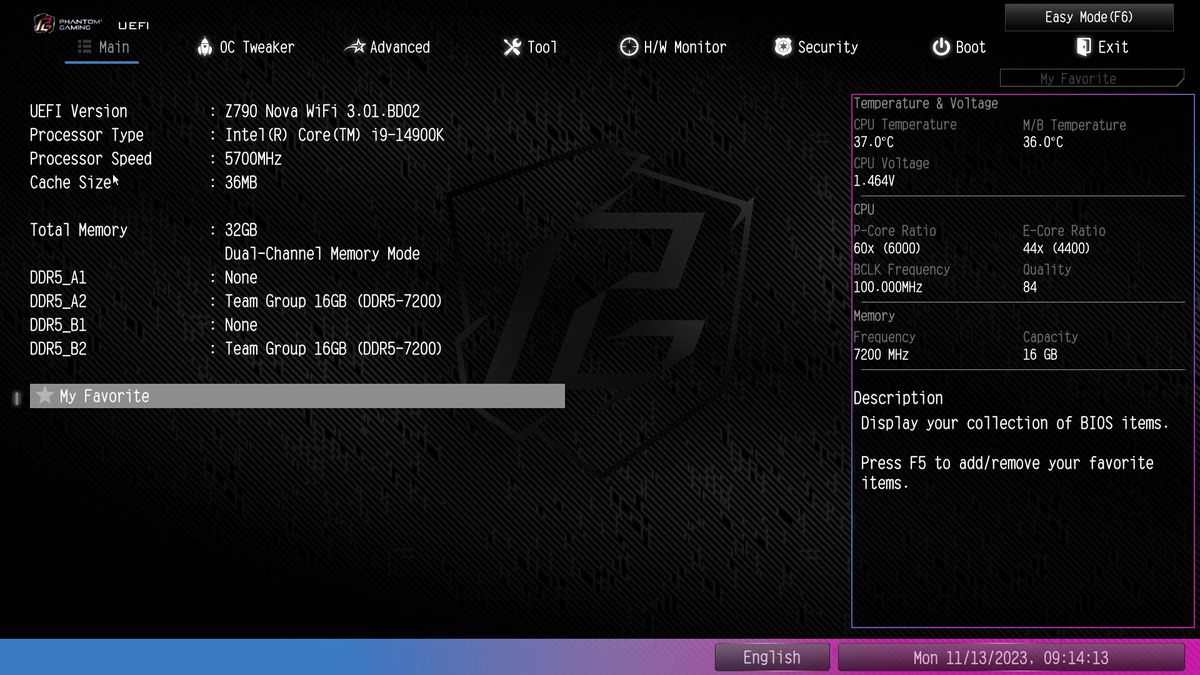Click Press F5 to add/remove text

(x=1007, y=473)
